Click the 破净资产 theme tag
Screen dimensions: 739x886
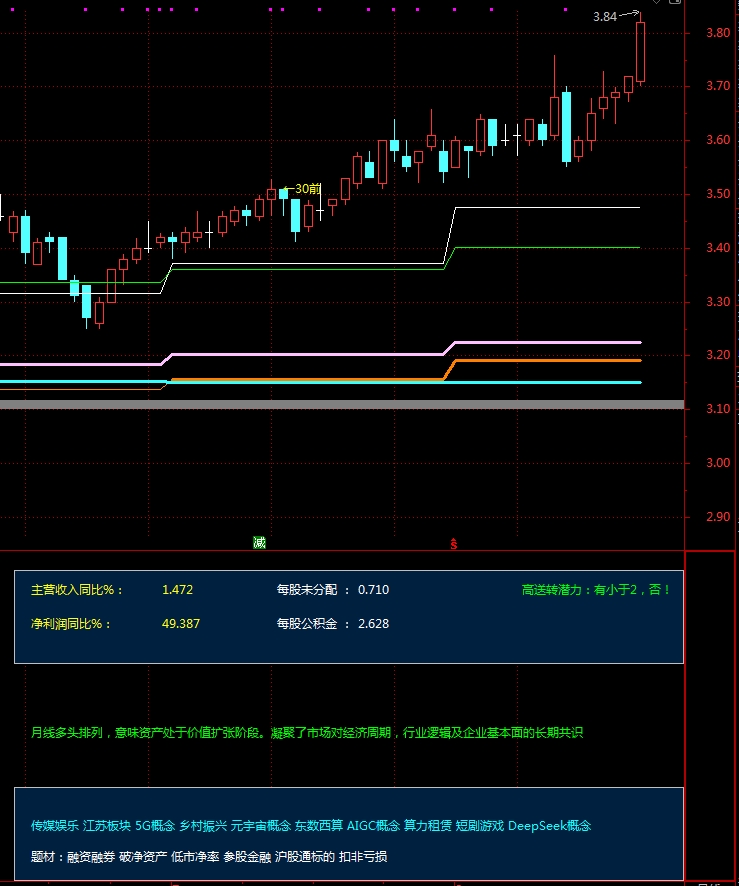pyautogui.click(x=143, y=857)
